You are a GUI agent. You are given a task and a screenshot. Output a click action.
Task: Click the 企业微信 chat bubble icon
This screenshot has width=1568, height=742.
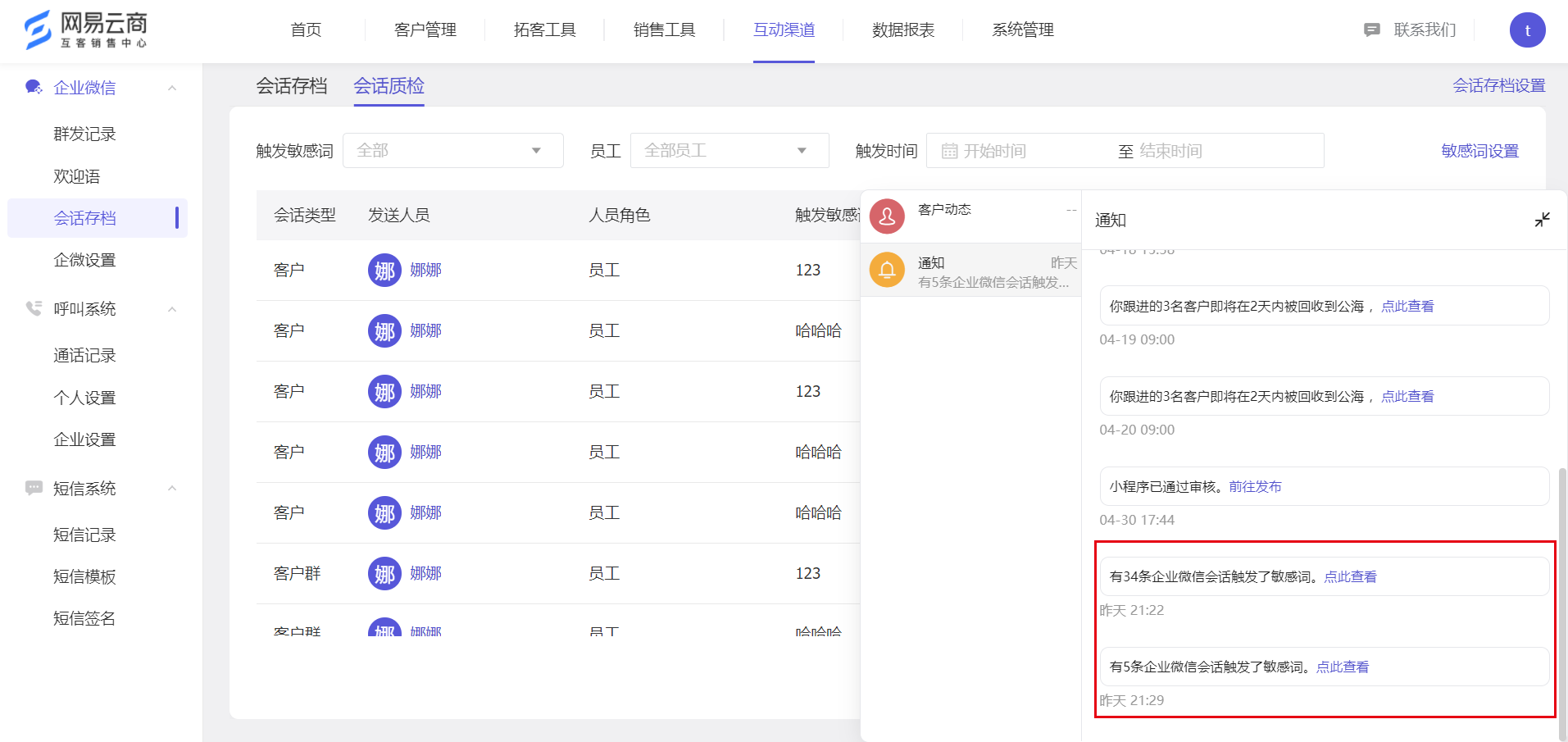(x=34, y=87)
